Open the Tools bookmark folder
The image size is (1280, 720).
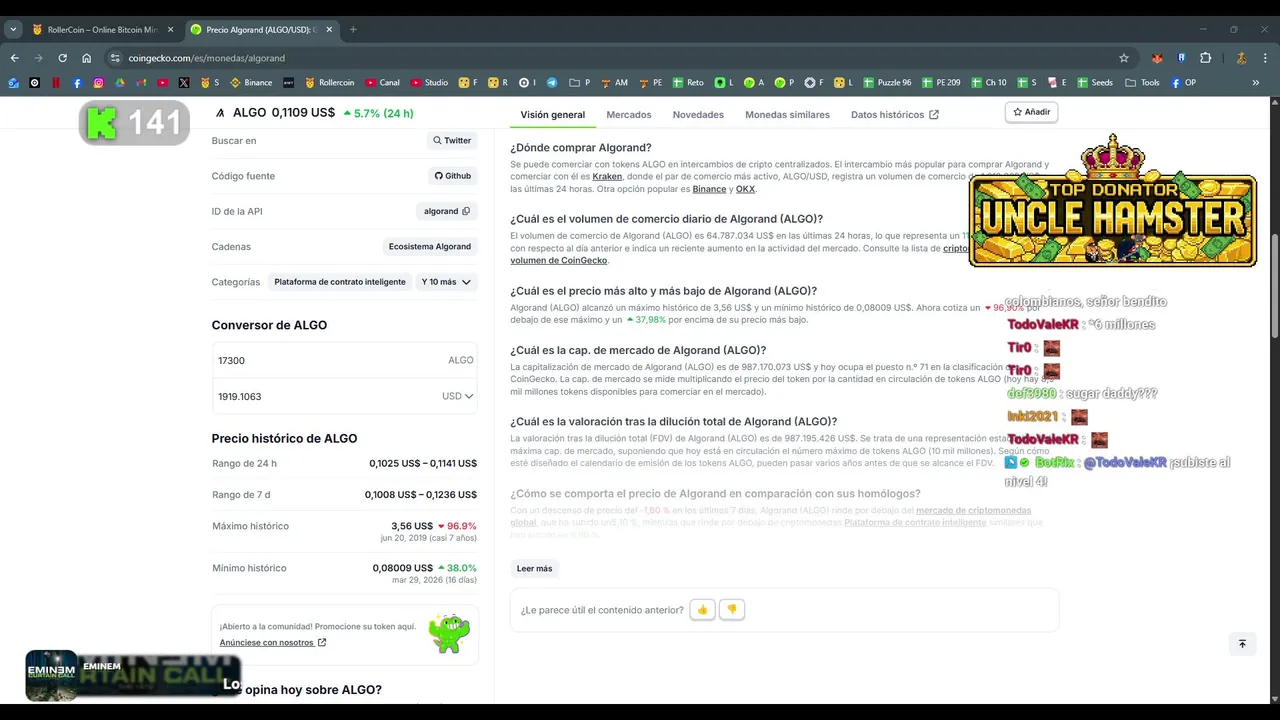pos(1142,82)
